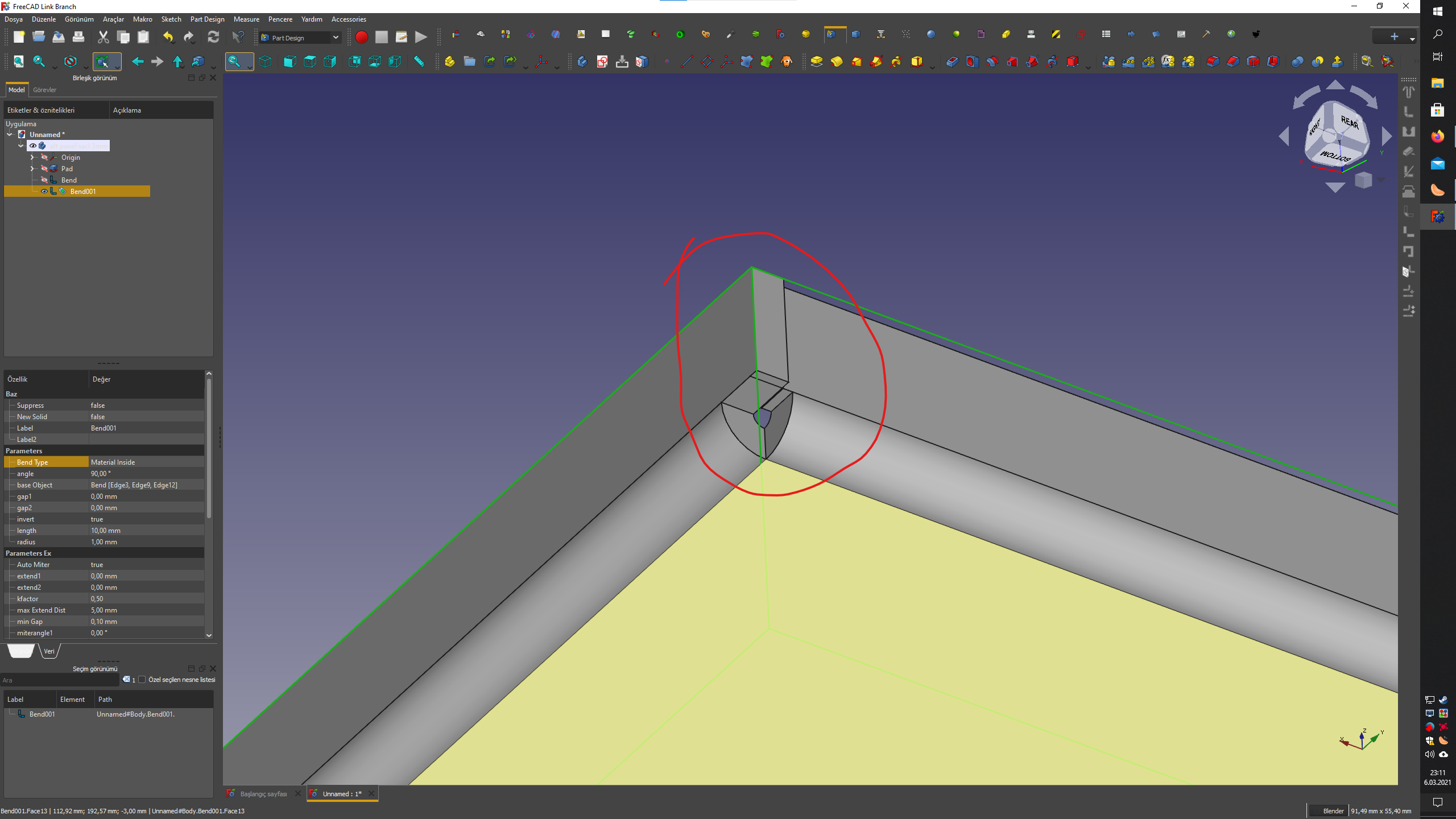Toggle hidden eye icon of Origin

tap(44, 158)
